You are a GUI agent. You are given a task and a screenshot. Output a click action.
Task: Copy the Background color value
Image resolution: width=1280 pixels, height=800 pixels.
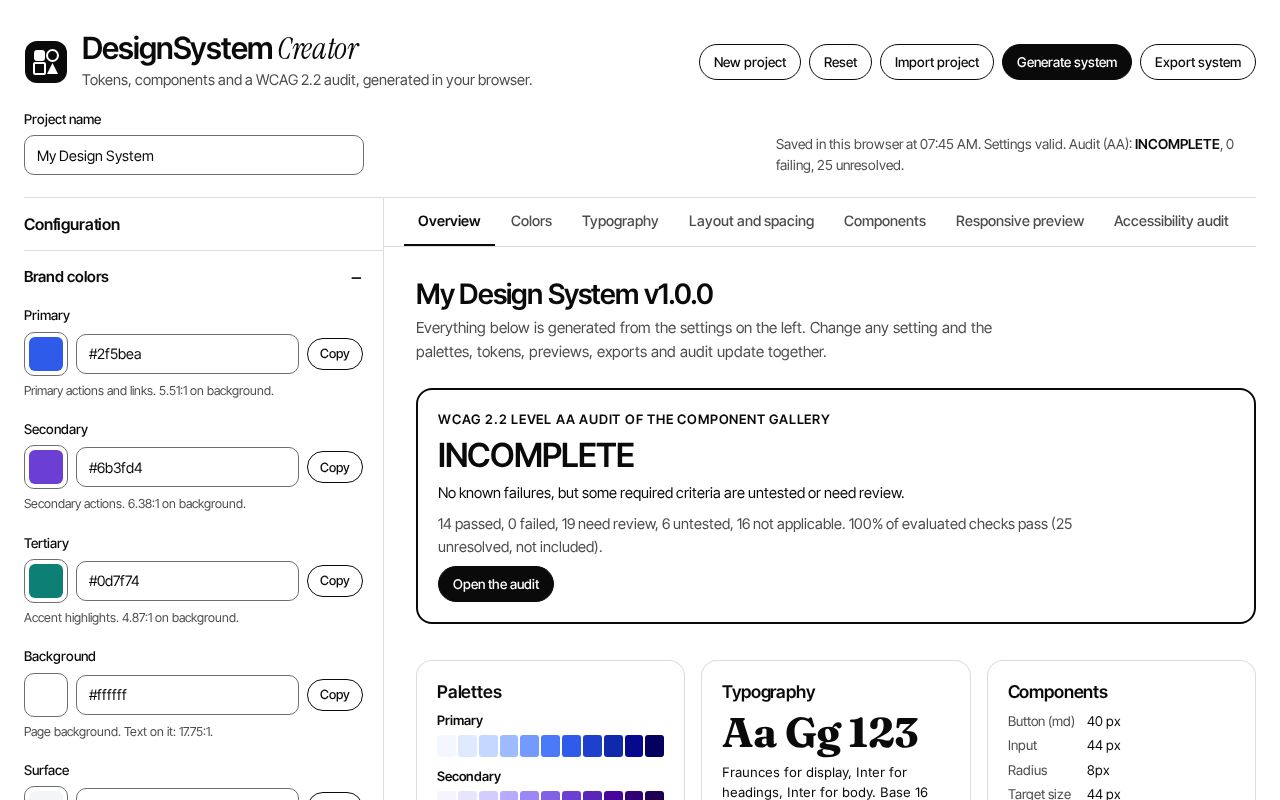(335, 695)
